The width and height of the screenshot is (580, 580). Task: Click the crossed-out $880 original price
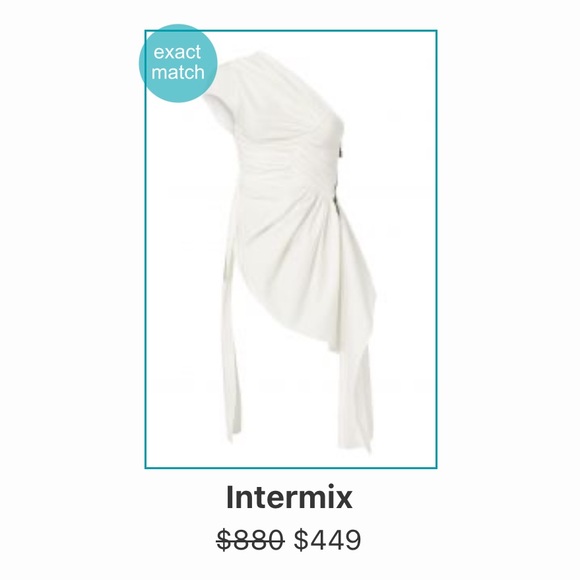(251, 540)
